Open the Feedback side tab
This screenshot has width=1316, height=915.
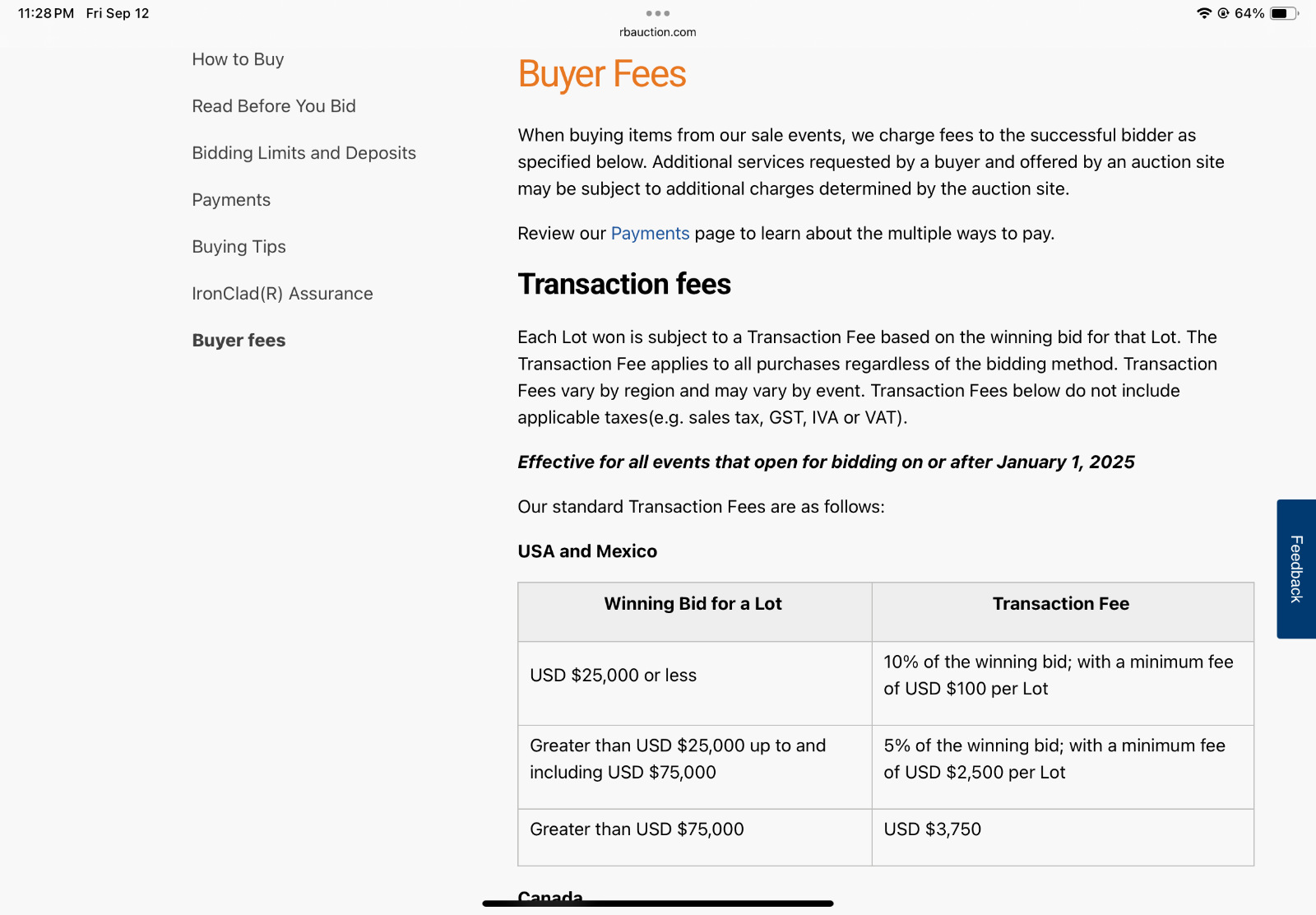pyautogui.click(x=1296, y=569)
